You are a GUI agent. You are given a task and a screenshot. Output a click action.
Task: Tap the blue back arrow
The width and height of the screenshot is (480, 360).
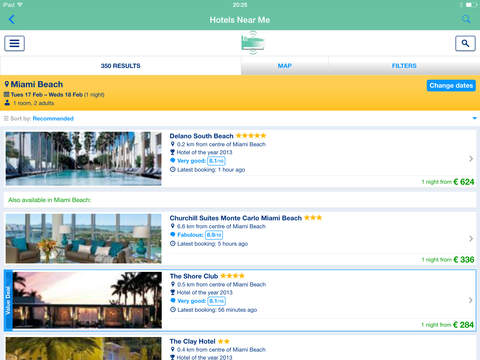coord(12,19)
